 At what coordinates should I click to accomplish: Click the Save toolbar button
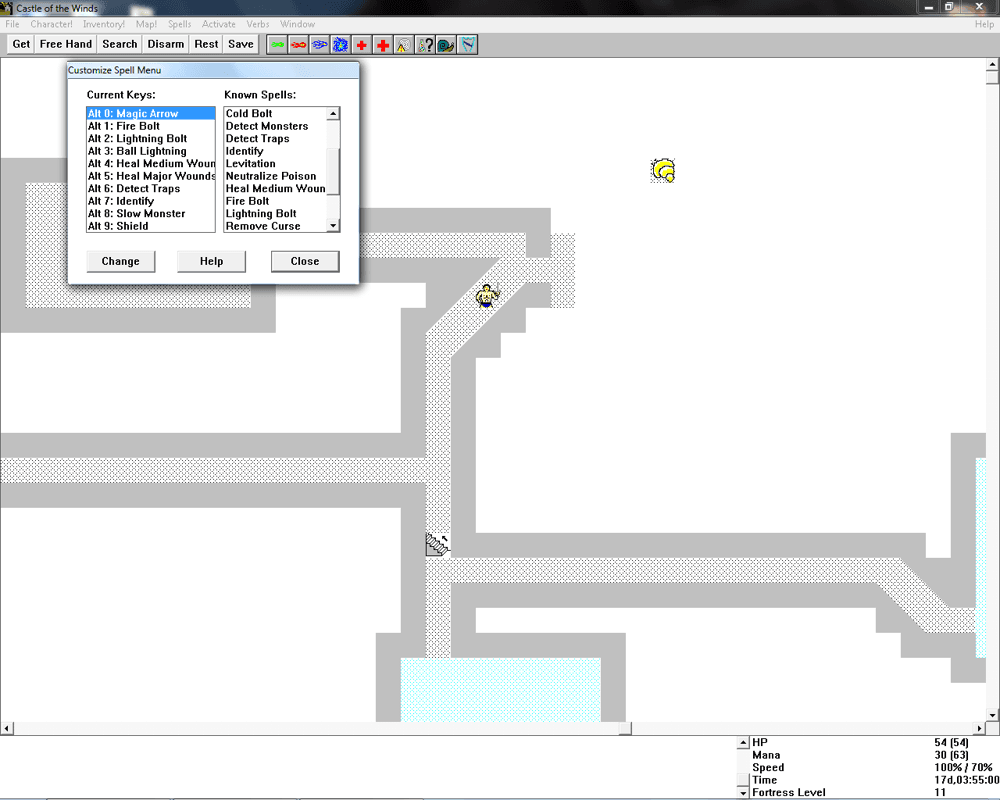pos(241,44)
